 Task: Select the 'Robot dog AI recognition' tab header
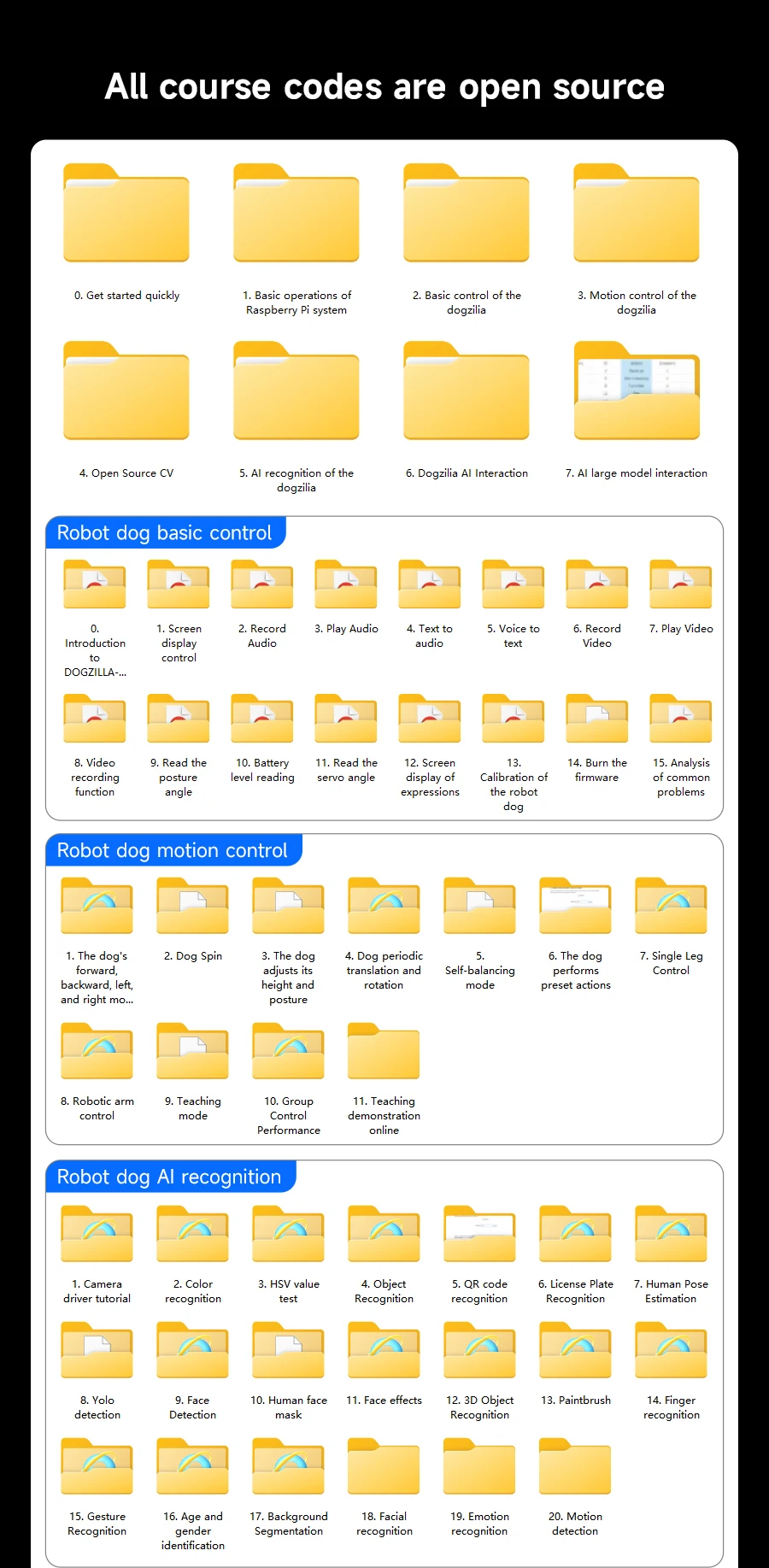pos(169,1177)
